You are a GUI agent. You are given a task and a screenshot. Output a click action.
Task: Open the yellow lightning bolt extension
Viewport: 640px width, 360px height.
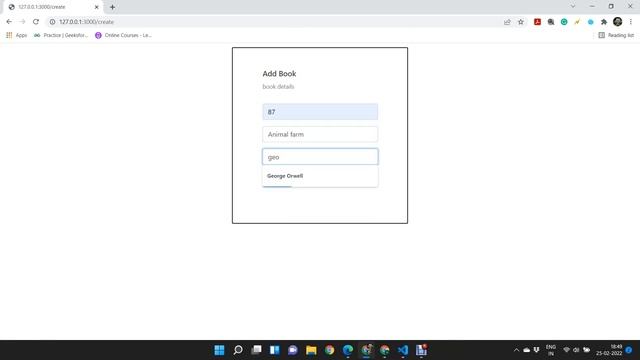577,22
